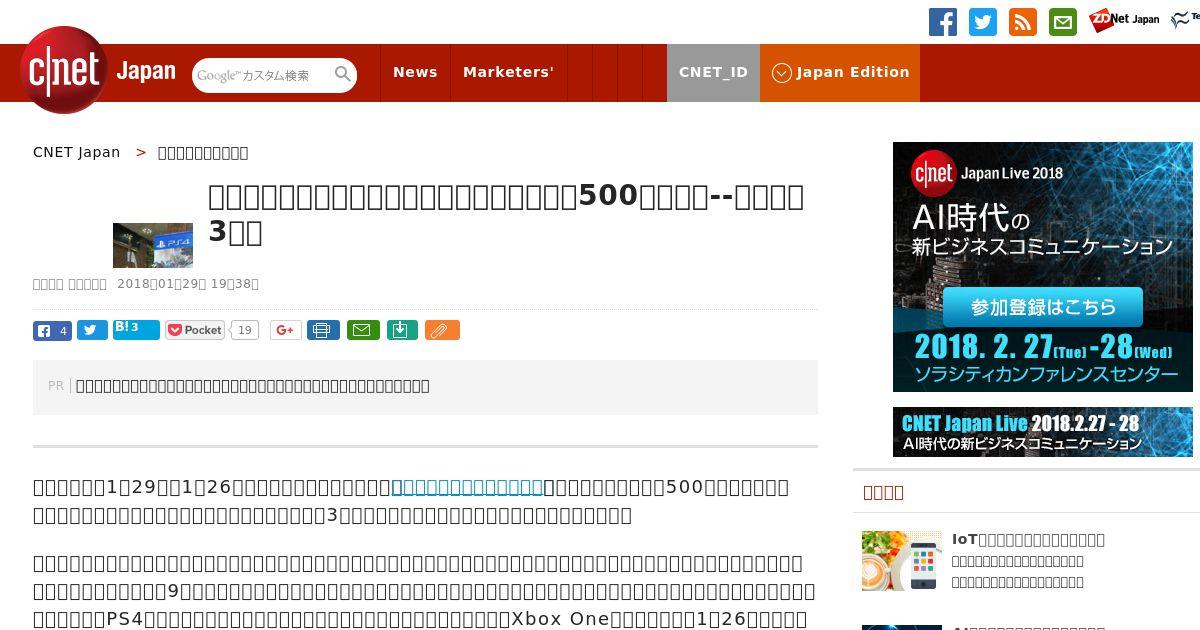Screen dimensions: 1200x630
Task: Open CNET's Facebook page from the header
Action: (943, 22)
